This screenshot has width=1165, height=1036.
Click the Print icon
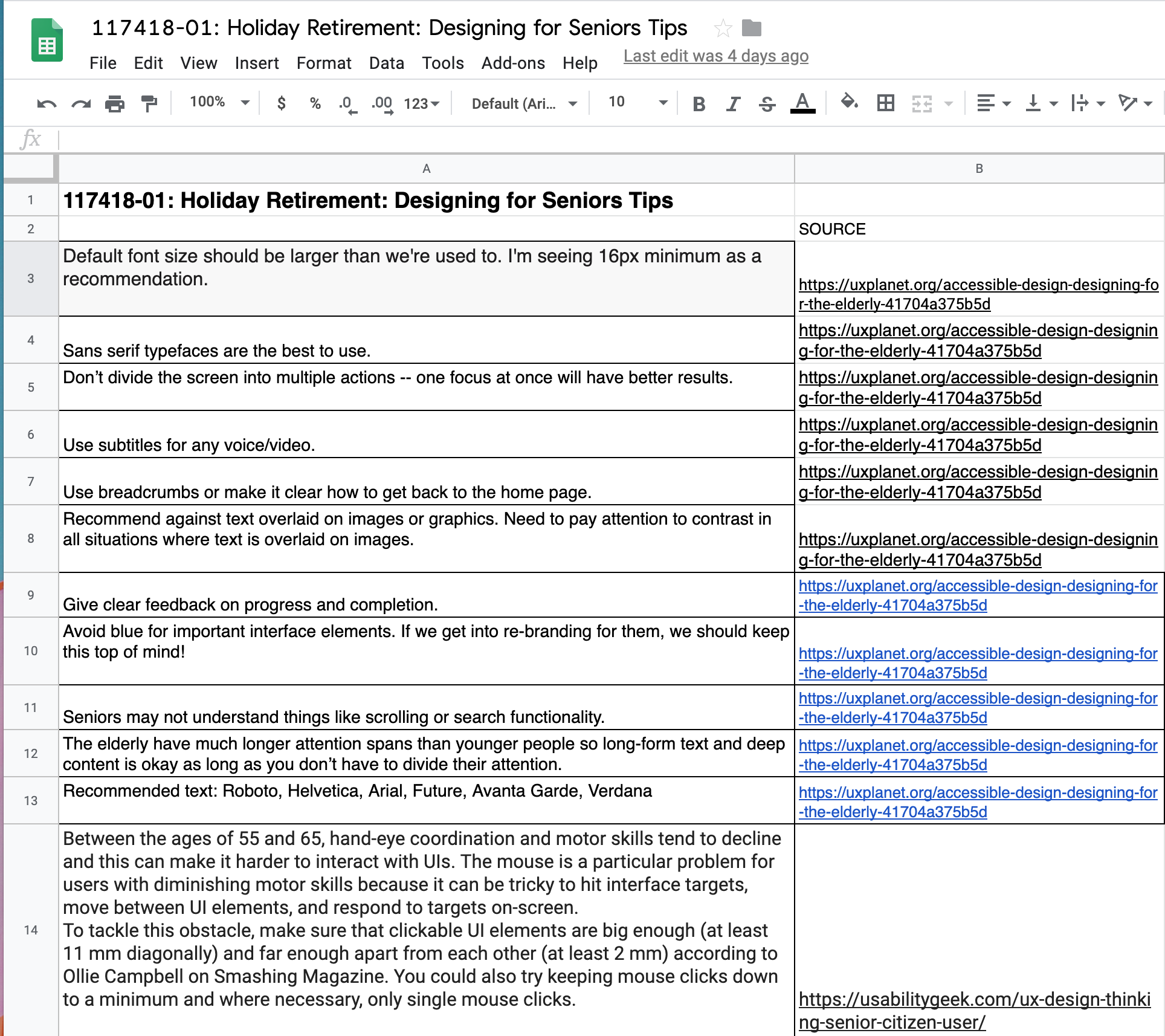coord(115,104)
